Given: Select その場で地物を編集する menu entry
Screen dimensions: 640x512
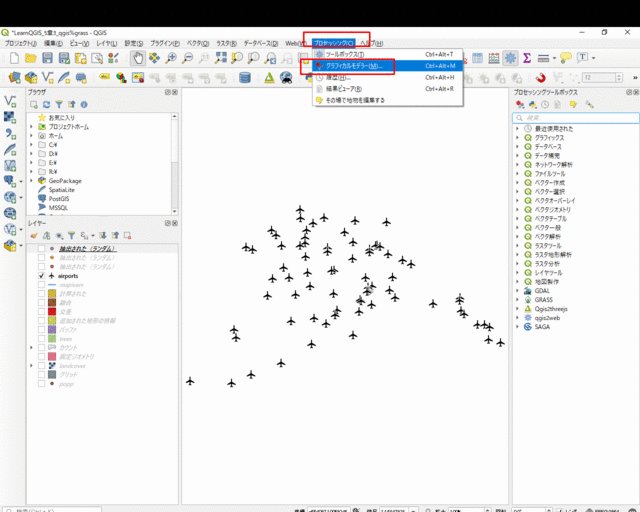Looking at the screenshot, I should coord(387,100).
